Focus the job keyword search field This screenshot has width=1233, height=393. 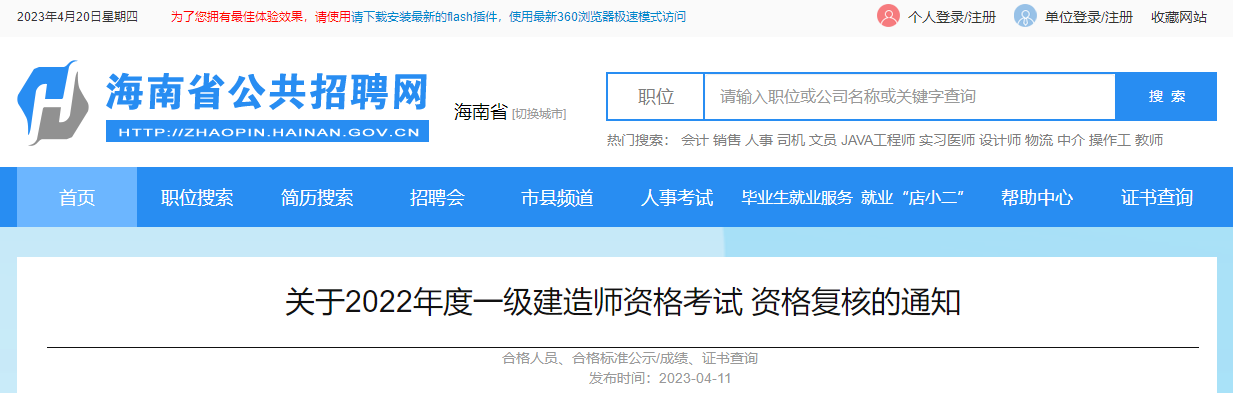pyautogui.click(x=910, y=97)
